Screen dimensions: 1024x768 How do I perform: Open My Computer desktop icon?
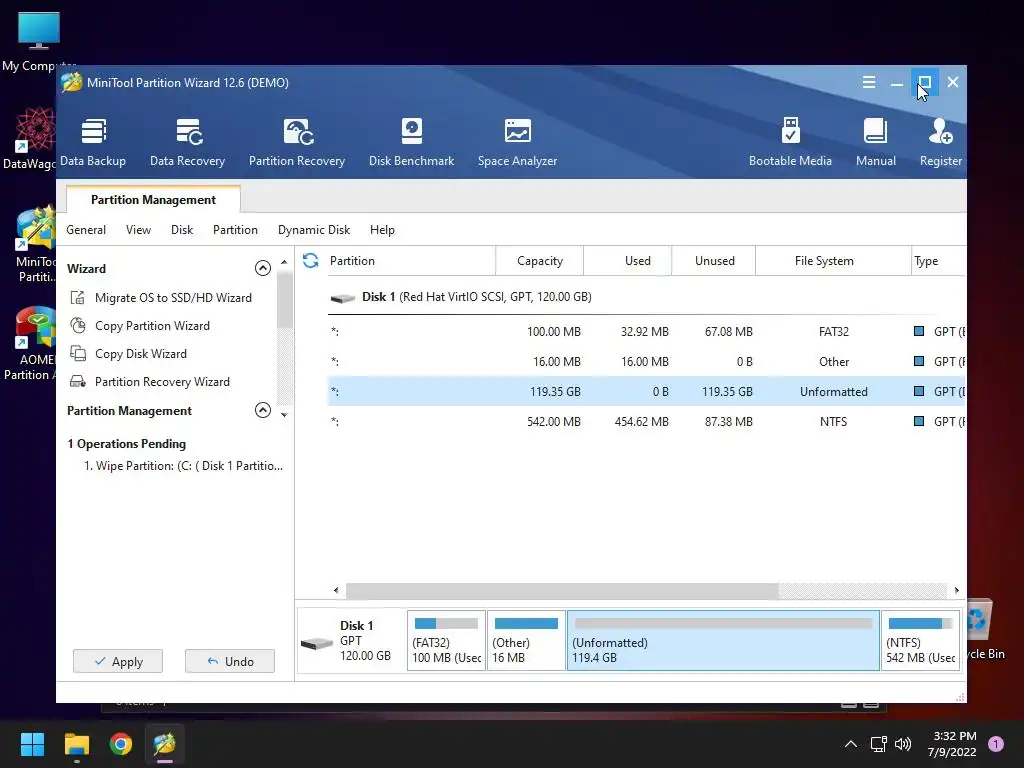click(39, 41)
